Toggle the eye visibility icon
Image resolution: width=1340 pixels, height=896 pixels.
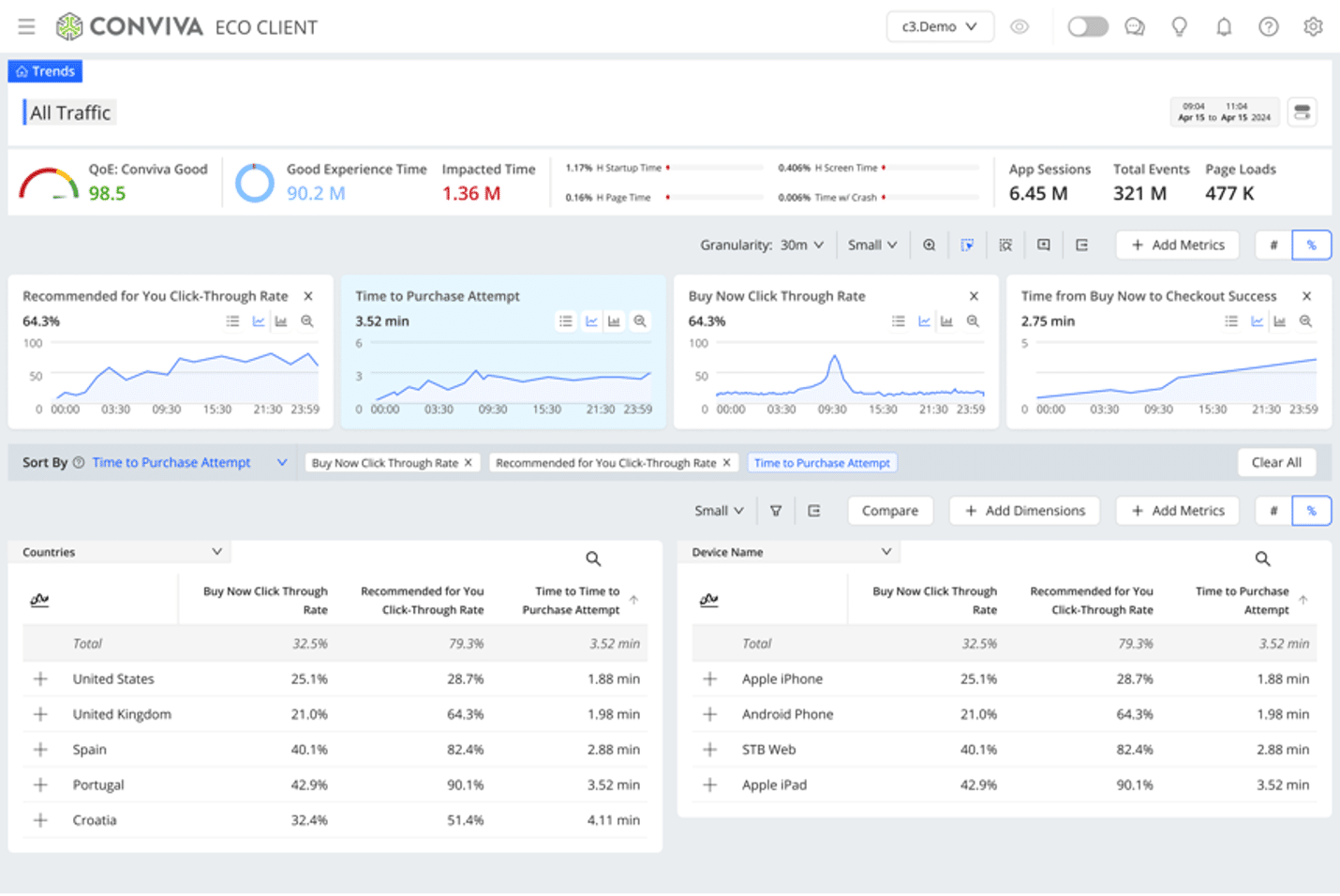point(1020,27)
